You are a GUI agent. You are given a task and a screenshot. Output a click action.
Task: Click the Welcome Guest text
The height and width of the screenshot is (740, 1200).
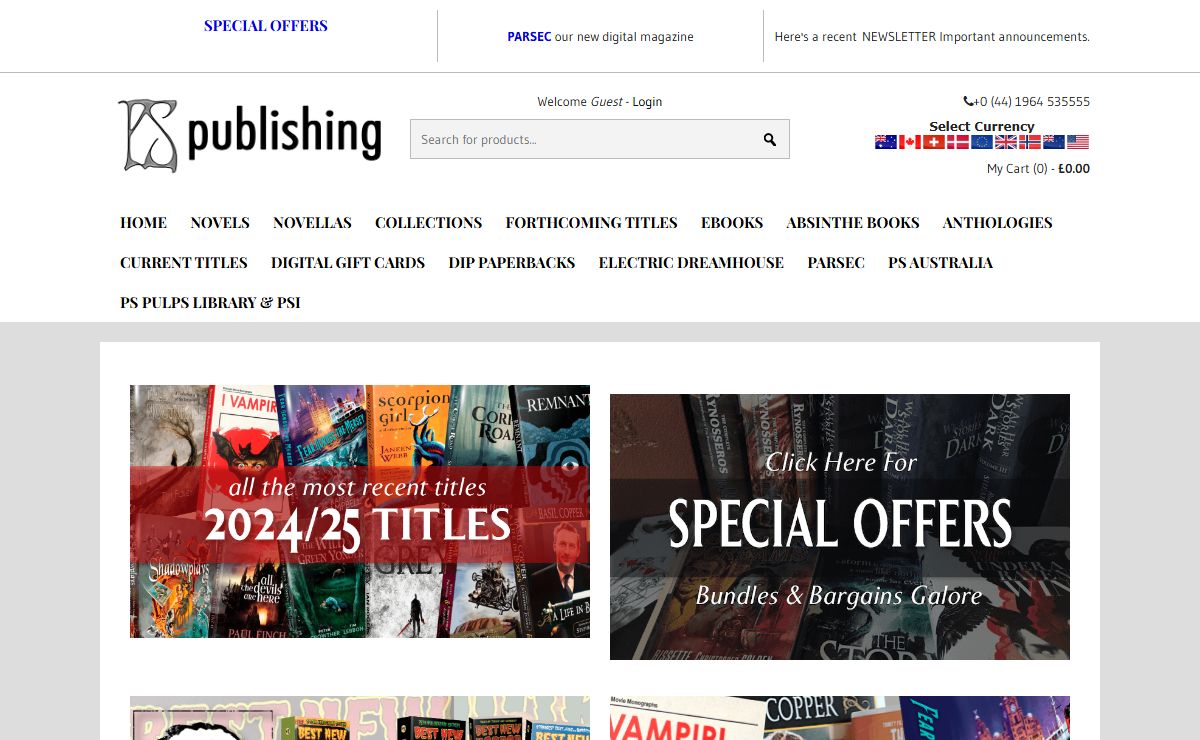580,102
